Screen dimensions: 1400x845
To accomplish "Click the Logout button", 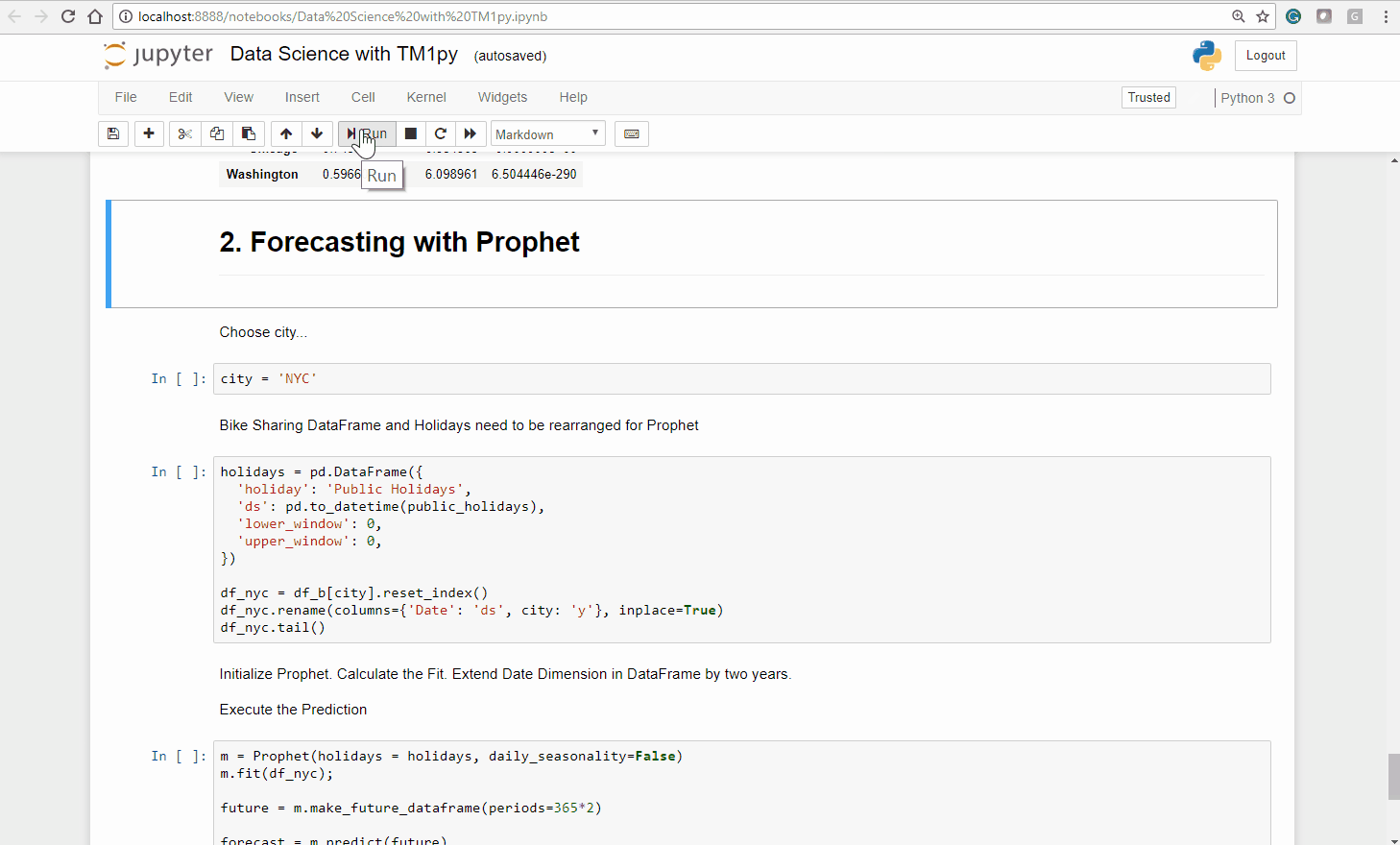I will click(x=1265, y=56).
